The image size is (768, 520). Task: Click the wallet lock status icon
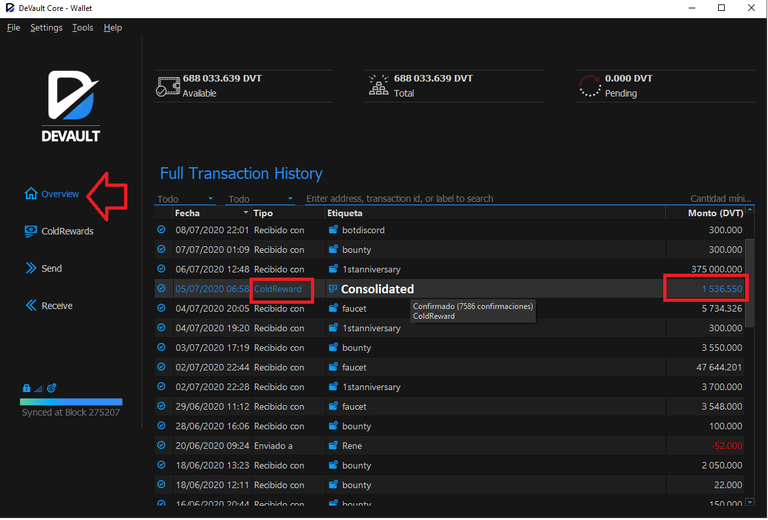(x=26, y=388)
